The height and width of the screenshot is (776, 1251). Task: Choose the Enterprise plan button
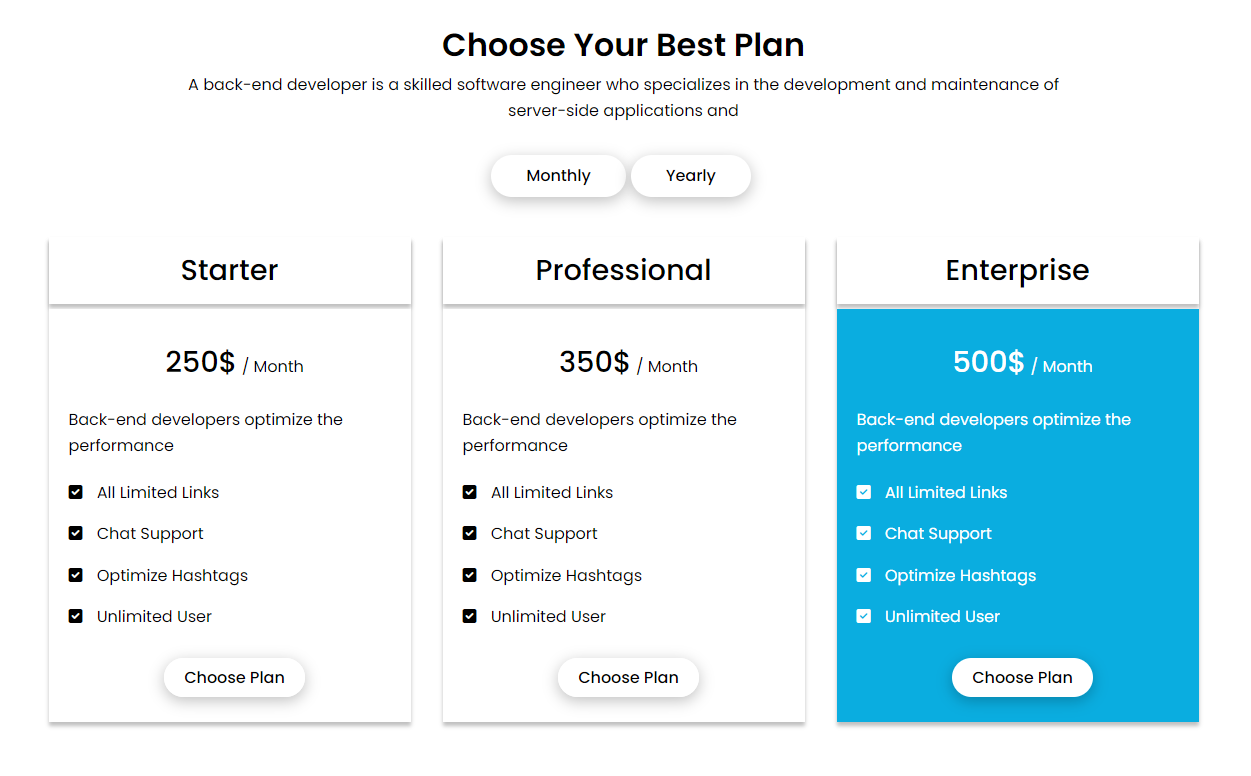click(x=1022, y=677)
